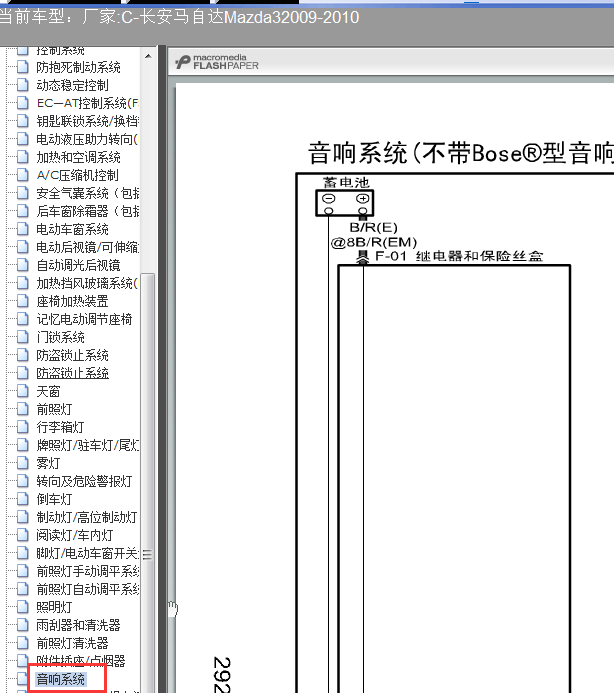
Task: Click the @8B/R(EM) wire label
Action: [x=374, y=242]
